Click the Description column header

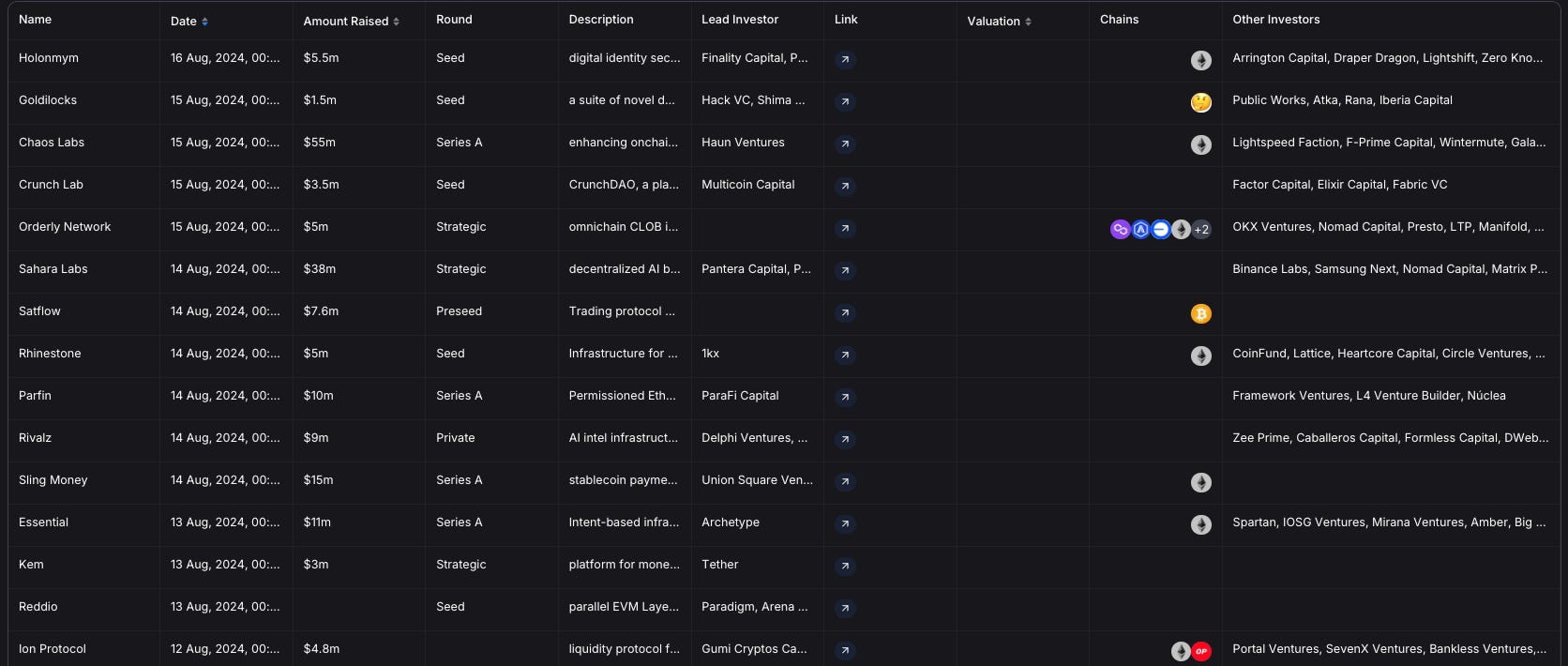pyautogui.click(x=601, y=20)
